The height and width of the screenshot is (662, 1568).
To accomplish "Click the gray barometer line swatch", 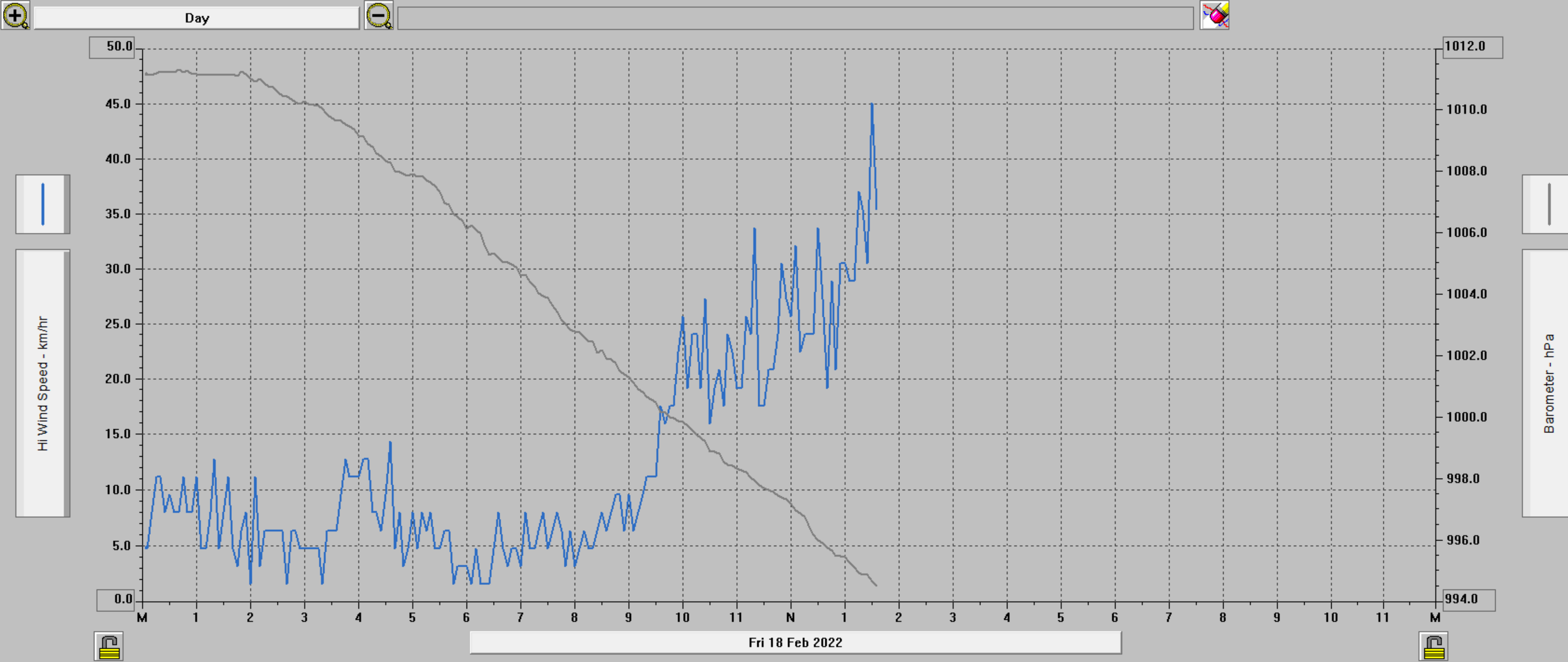I will pyautogui.click(x=1546, y=204).
